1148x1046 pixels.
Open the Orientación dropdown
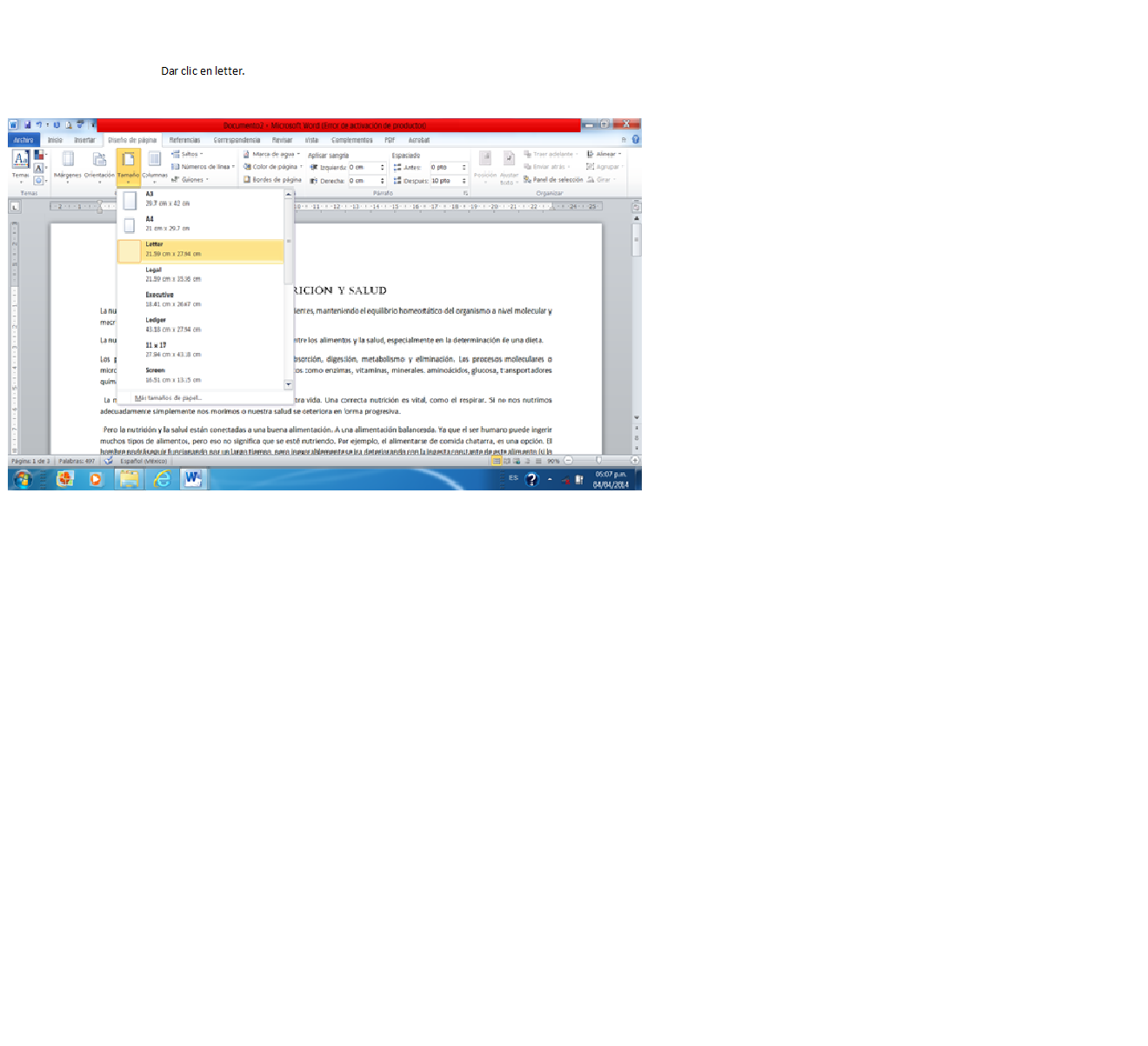pyautogui.click(x=99, y=167)
